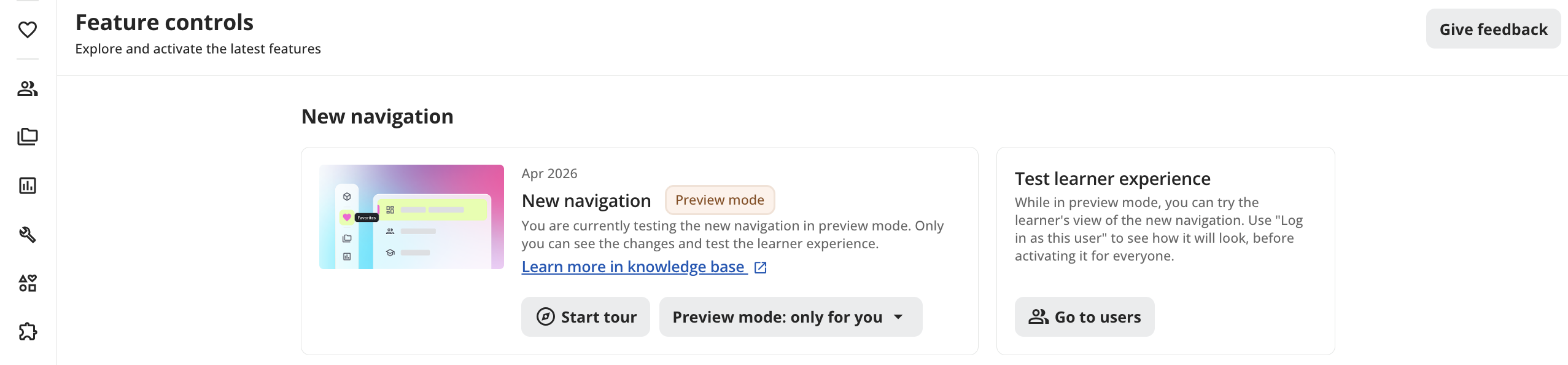Open Favorites heart icon in sidebar
The width and height of the screenshot is (1568, 365).
click(28, 29)
